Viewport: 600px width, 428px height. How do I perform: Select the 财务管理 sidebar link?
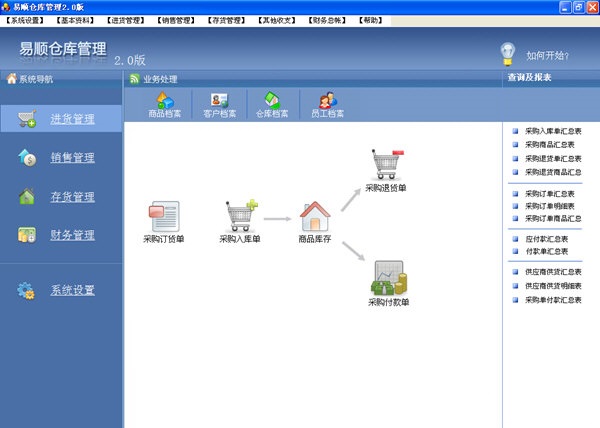72,235
